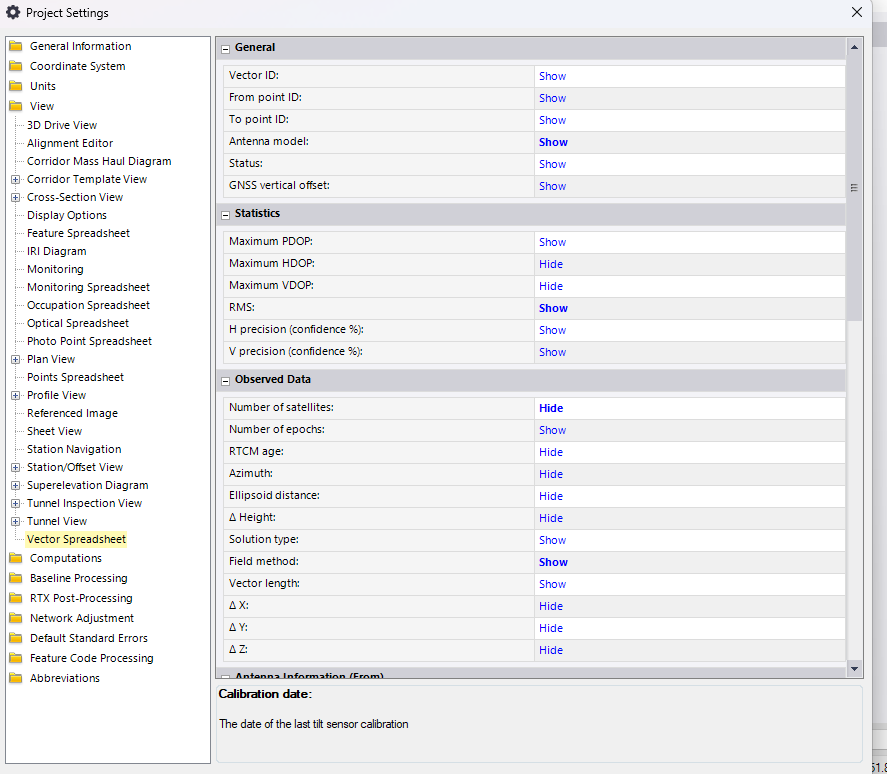Expand the Tunnel Inspection View node
The image size is (887, 774).
click(x=16, y=504)
